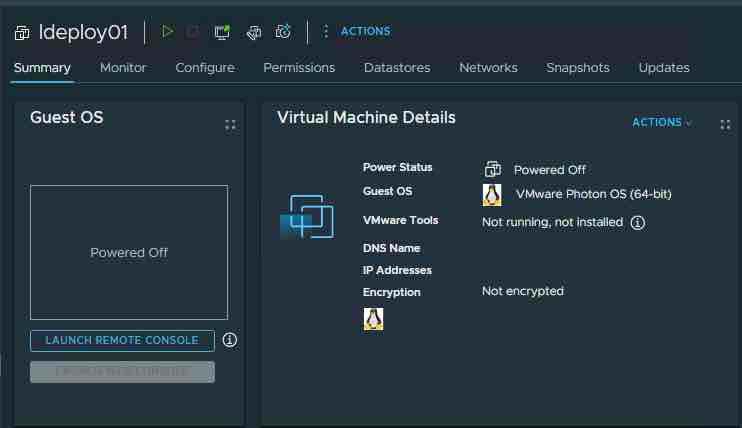Open the Permissions tab
Image resolution: width=742 pixels, height=428 pixels.
click(x=299, y=68)
